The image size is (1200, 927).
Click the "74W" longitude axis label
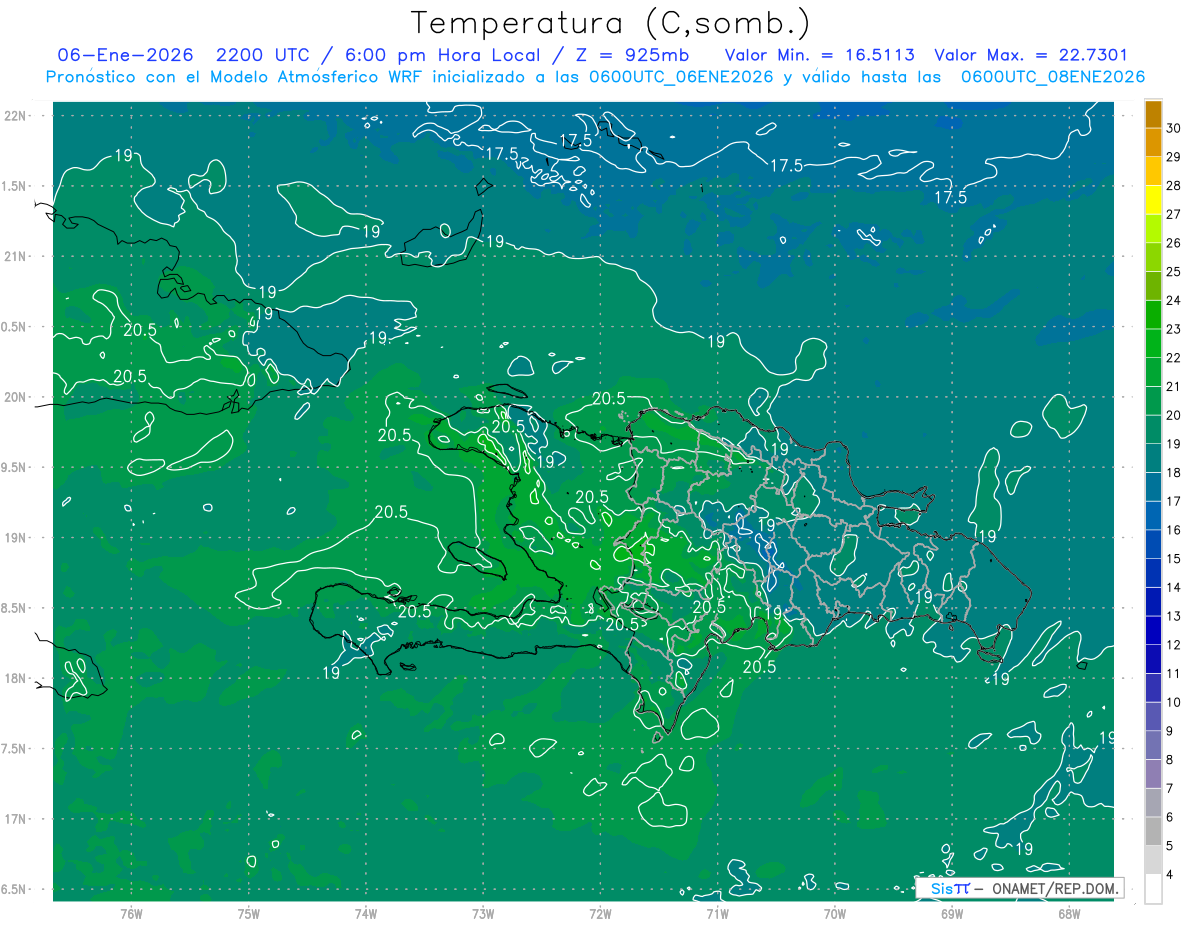[366, 914]
